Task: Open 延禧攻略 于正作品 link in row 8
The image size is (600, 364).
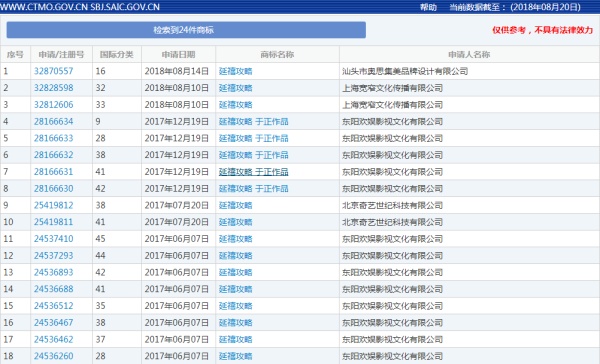Action: point(253,189)
